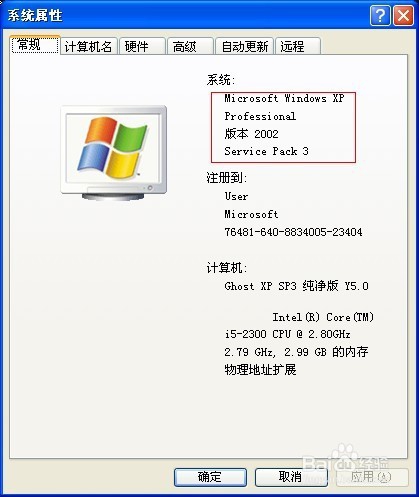Click the question mark help icon
This screenshot has width=419, height=497.
380,15
